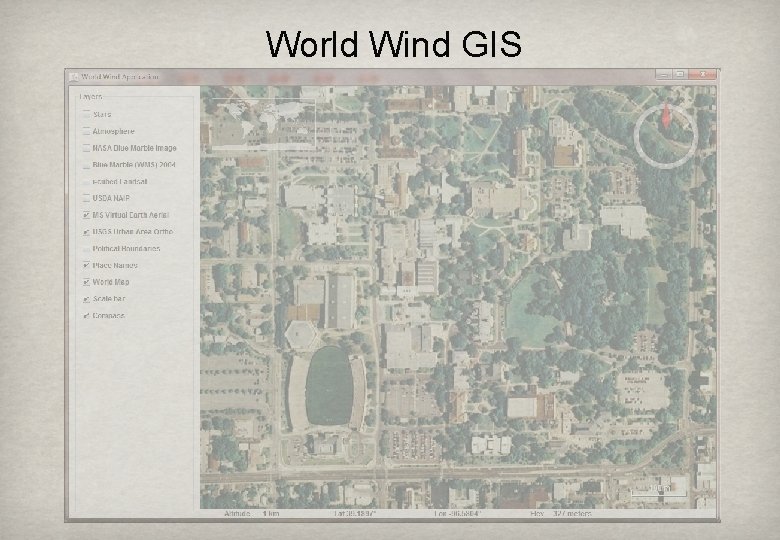Viewport: 780px width, 540px height.
Task: Enable the Atmosphere layer checkbox
Action: (87, 131)
